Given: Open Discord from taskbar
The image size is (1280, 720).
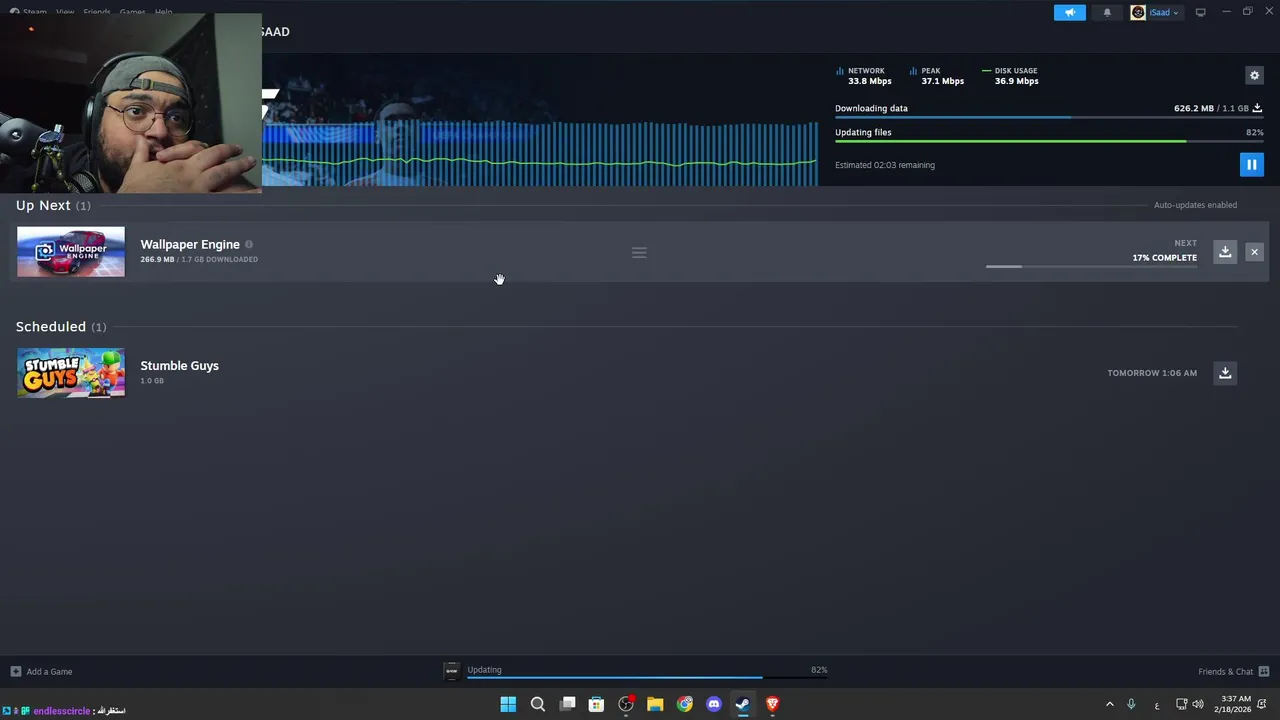Looking at the screenshot, I should [x=714, y=704].
